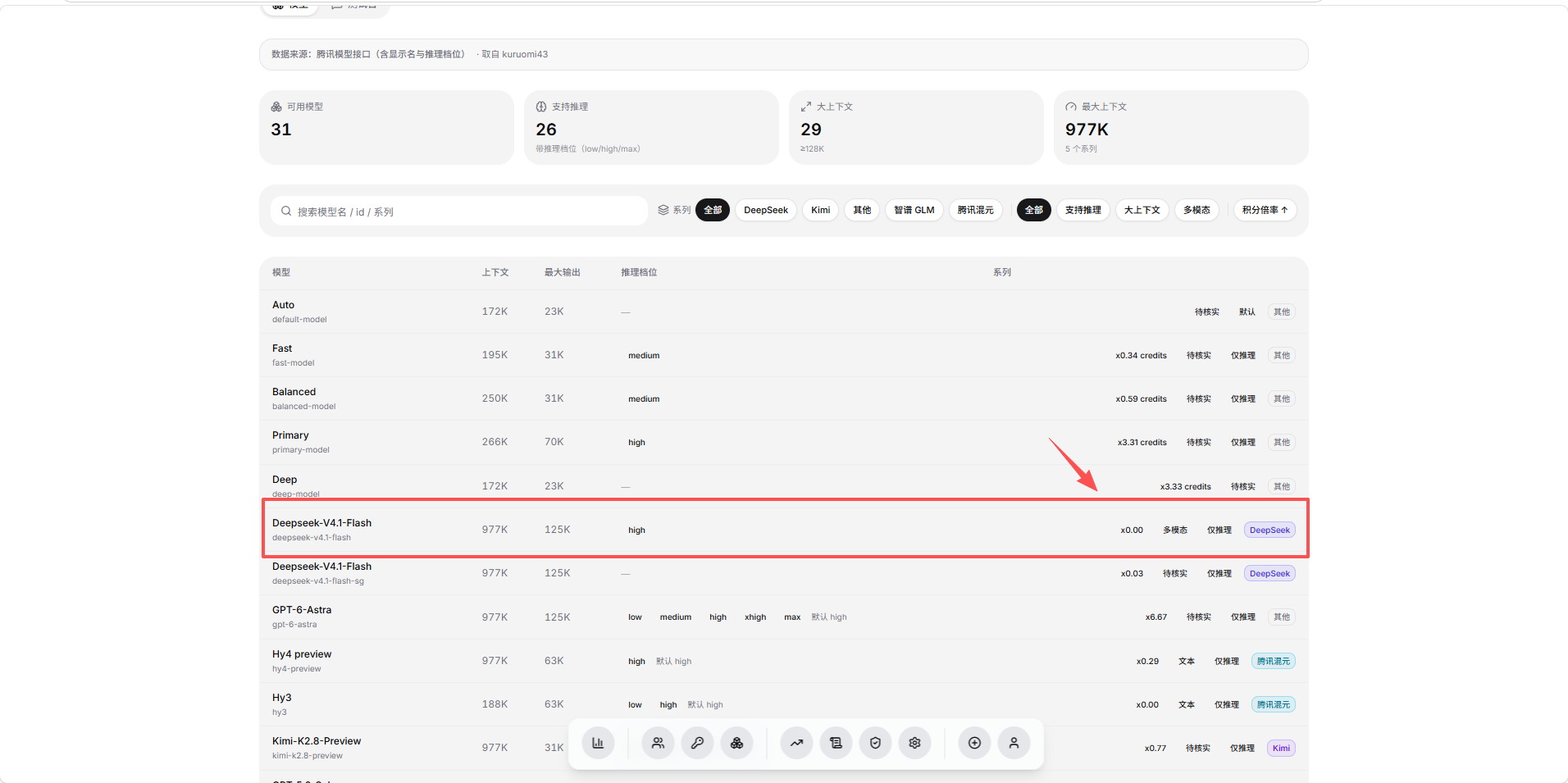Click the plus circle icon in dock
The width and height of the screenshot is (1568, 783).
click(974, 743)
